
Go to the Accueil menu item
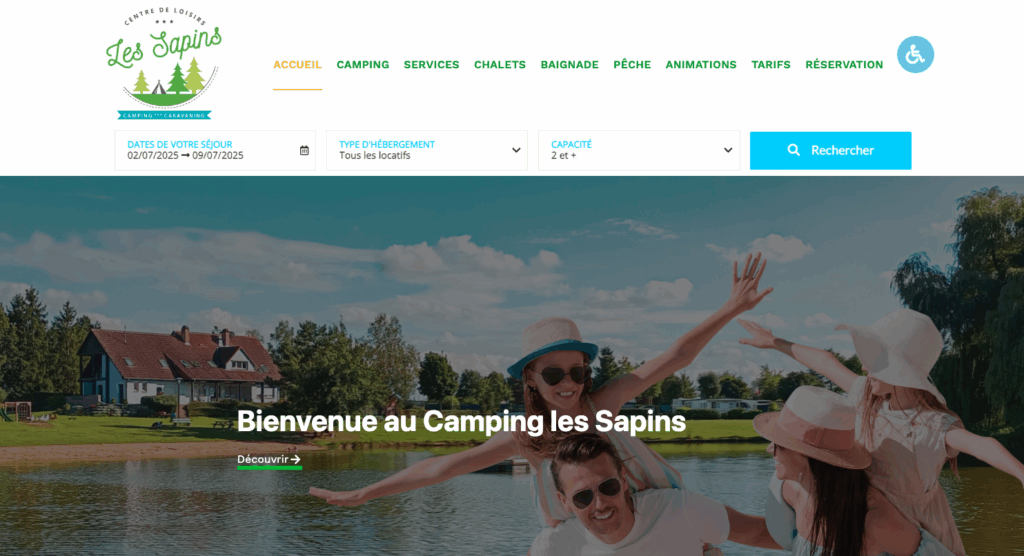pyautogui.click(x=297, y=65)
